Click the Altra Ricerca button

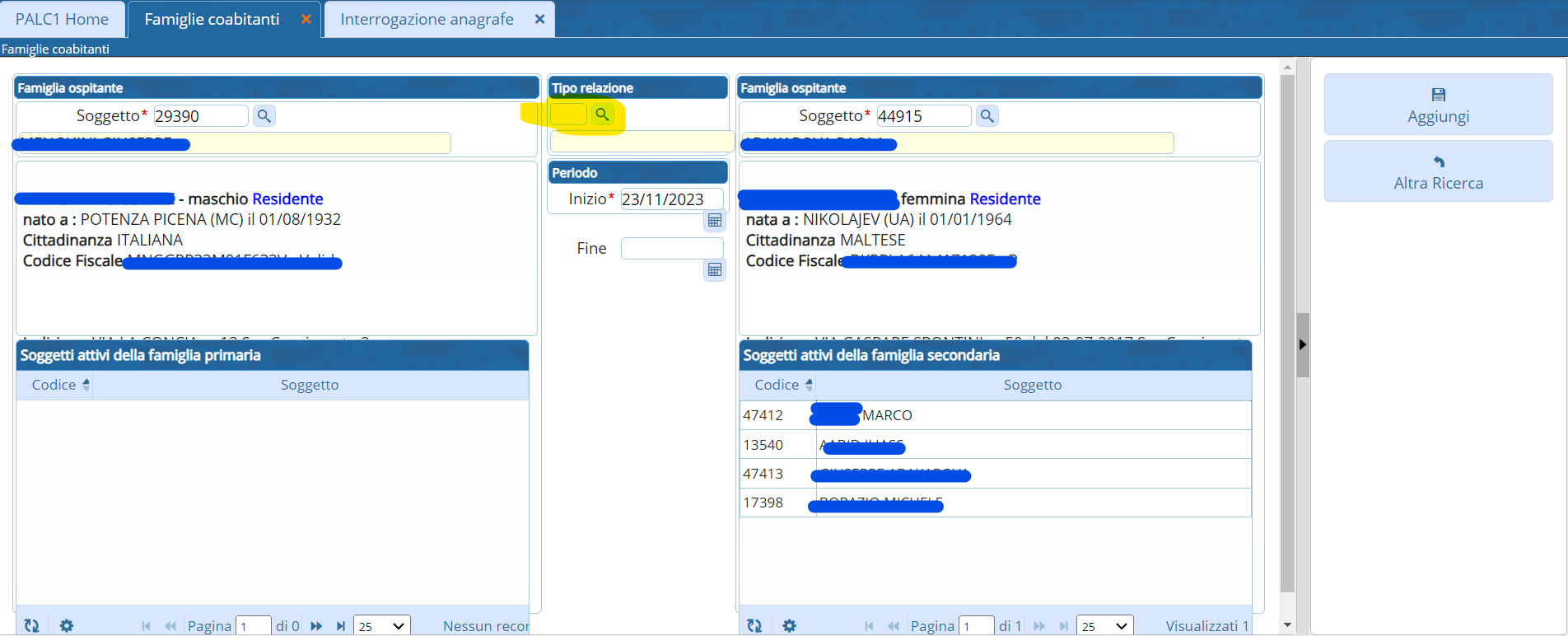click(1438, 171)
